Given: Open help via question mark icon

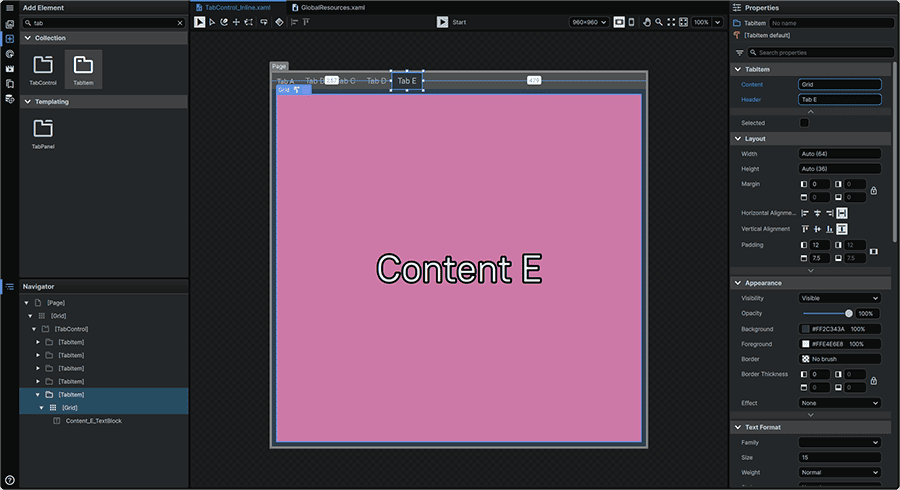Looking at the screenshot, I should tap(9, 480).
